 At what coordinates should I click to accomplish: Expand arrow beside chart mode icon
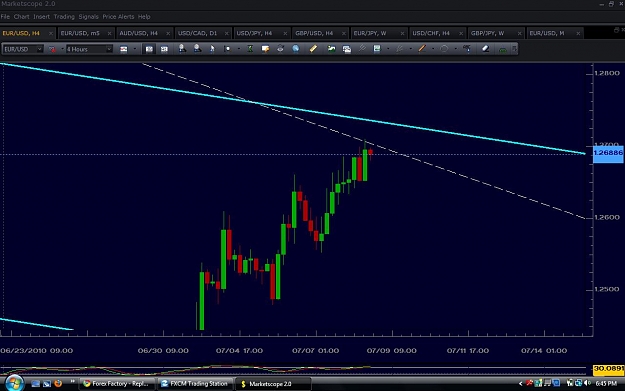pyautogui.click(x=135, y=49)
